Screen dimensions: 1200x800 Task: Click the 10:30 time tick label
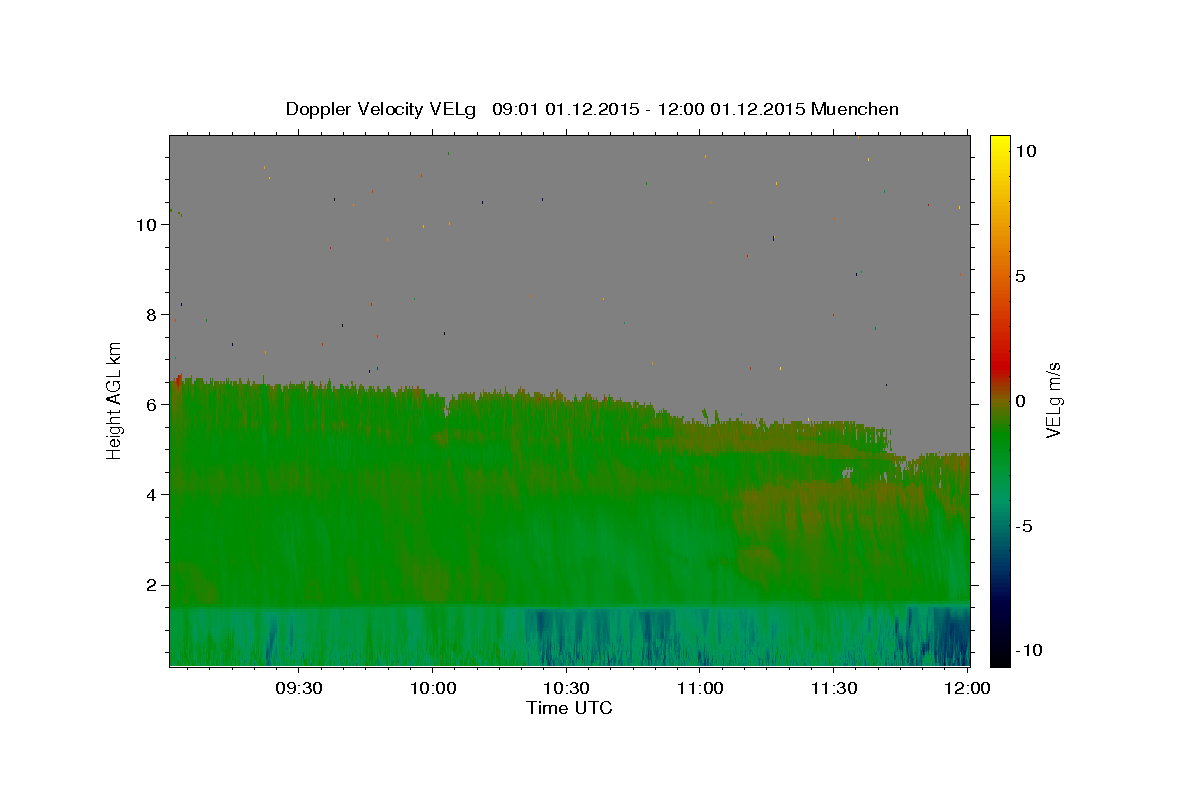pyautogui.click(x=566, y=688)
